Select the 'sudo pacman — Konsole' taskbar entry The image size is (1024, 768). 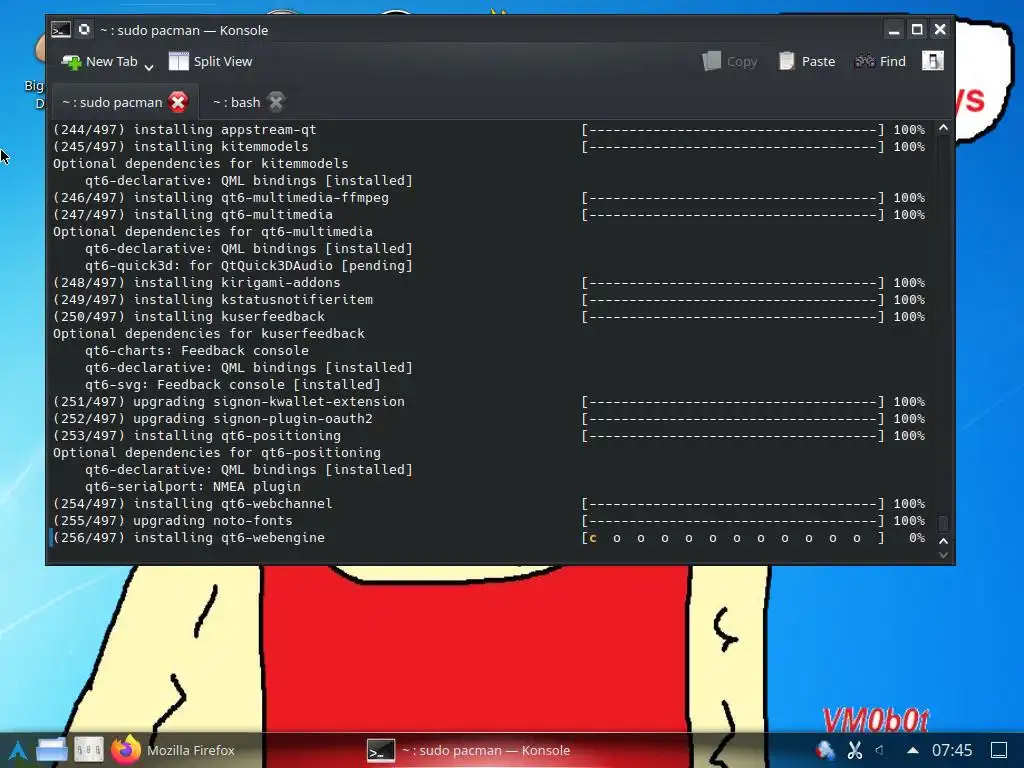[468, 750]
